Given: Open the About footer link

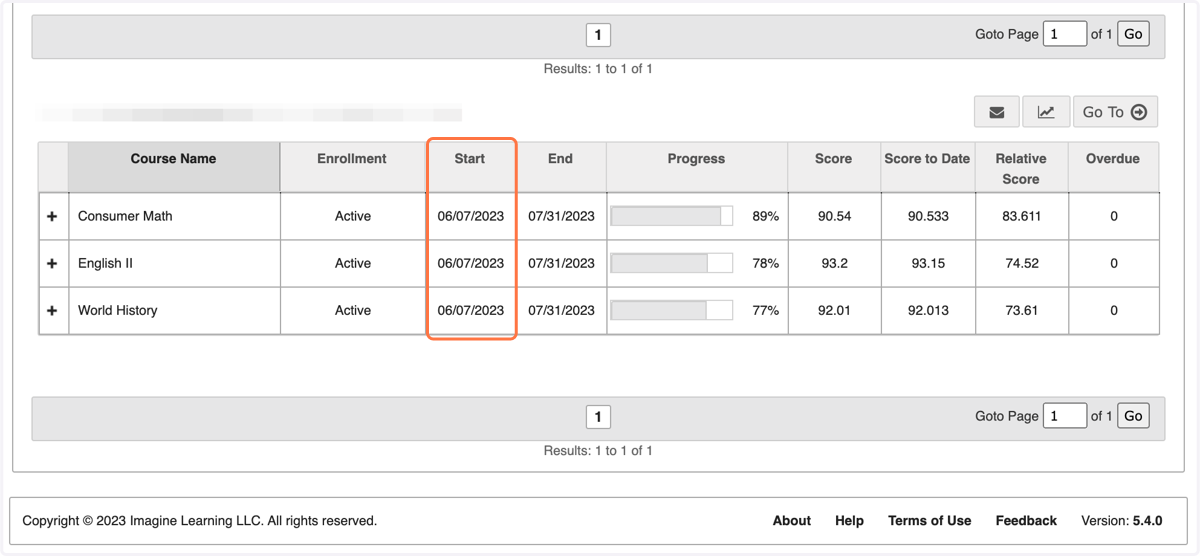Looking at the screenshot, I should click(792, 521).
